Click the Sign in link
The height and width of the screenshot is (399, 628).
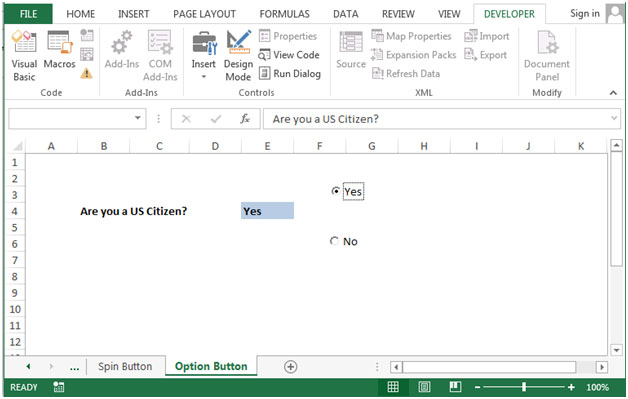coord(585,13)
